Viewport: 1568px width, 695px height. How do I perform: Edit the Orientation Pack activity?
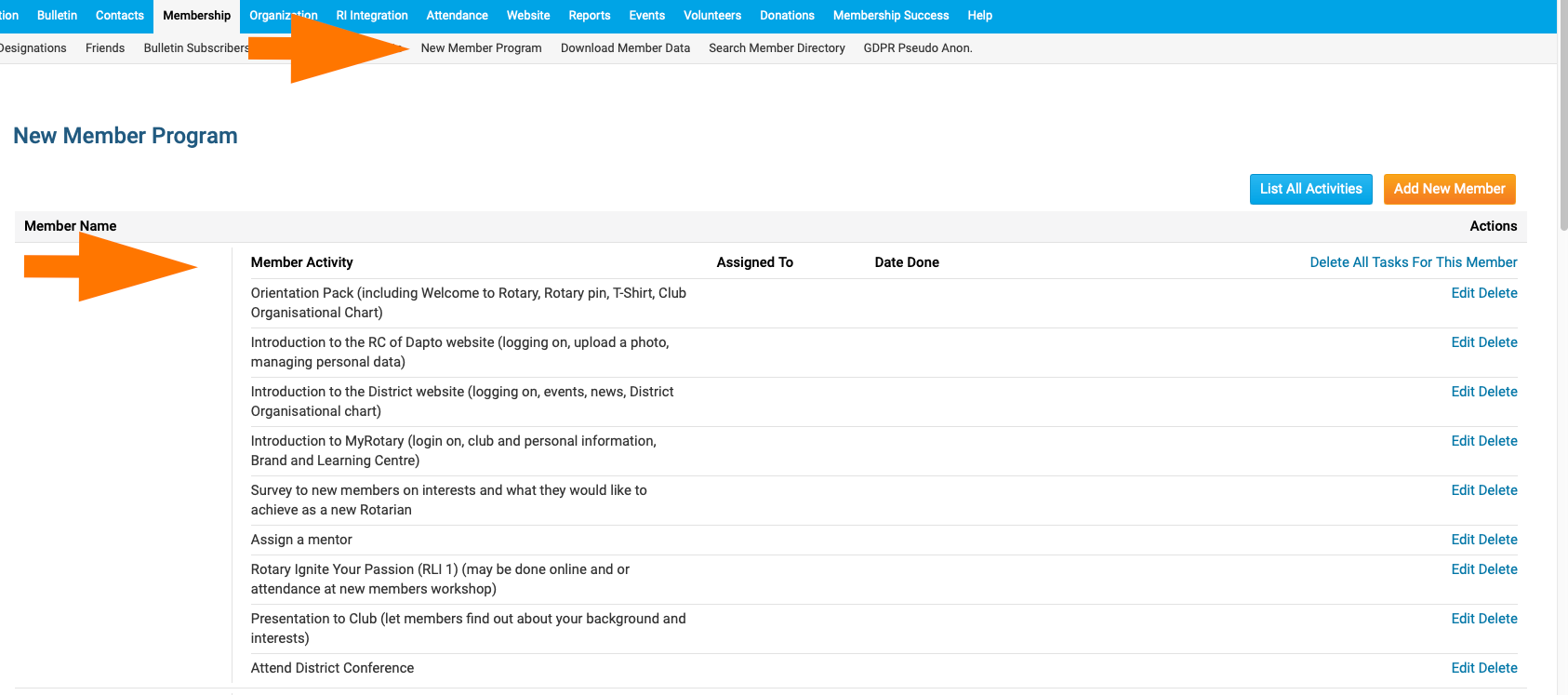tap(1462, 293)
